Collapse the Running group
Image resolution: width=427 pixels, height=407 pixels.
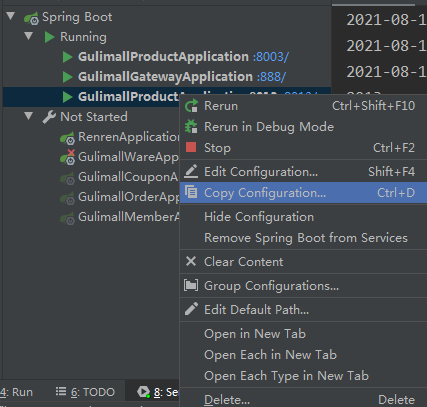click(29, 36)
